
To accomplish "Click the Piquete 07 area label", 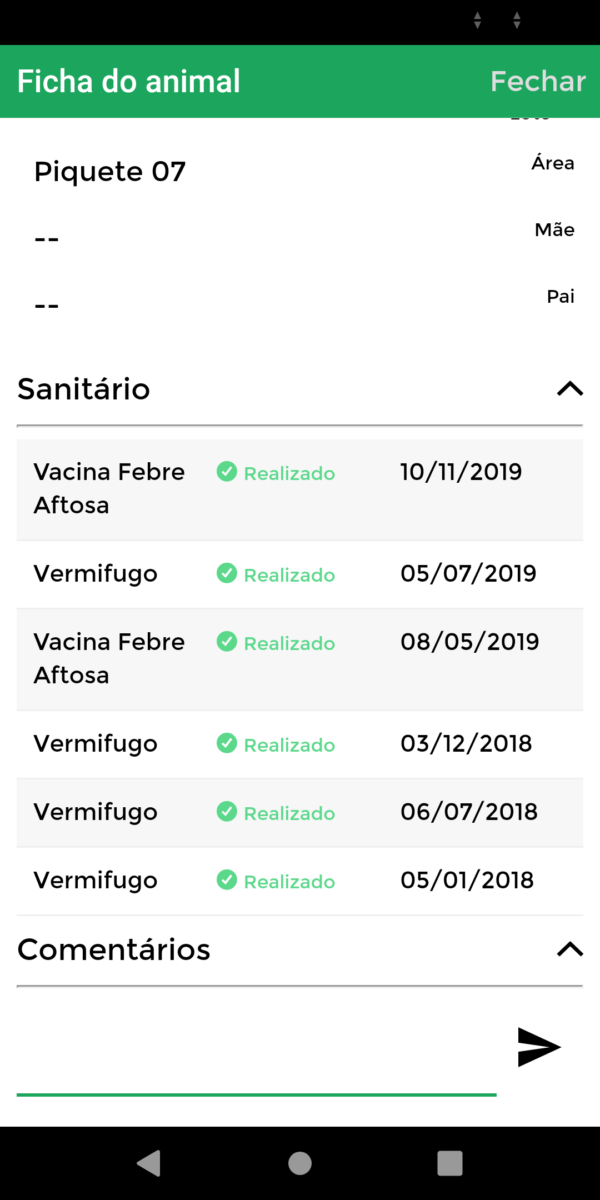I will (x=109, y=171).
